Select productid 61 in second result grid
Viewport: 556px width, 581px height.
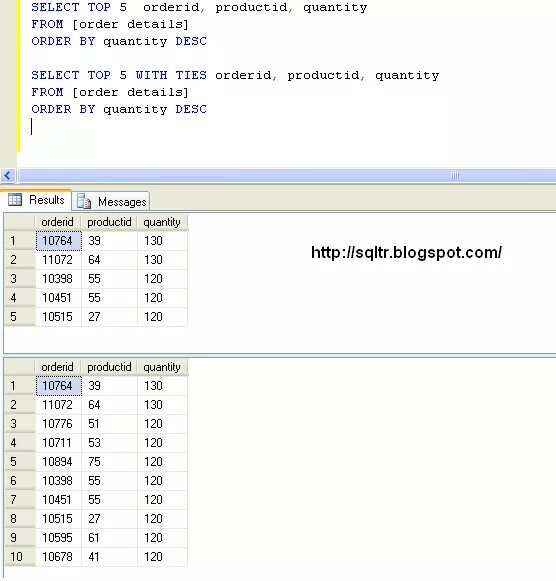point(109,538)
